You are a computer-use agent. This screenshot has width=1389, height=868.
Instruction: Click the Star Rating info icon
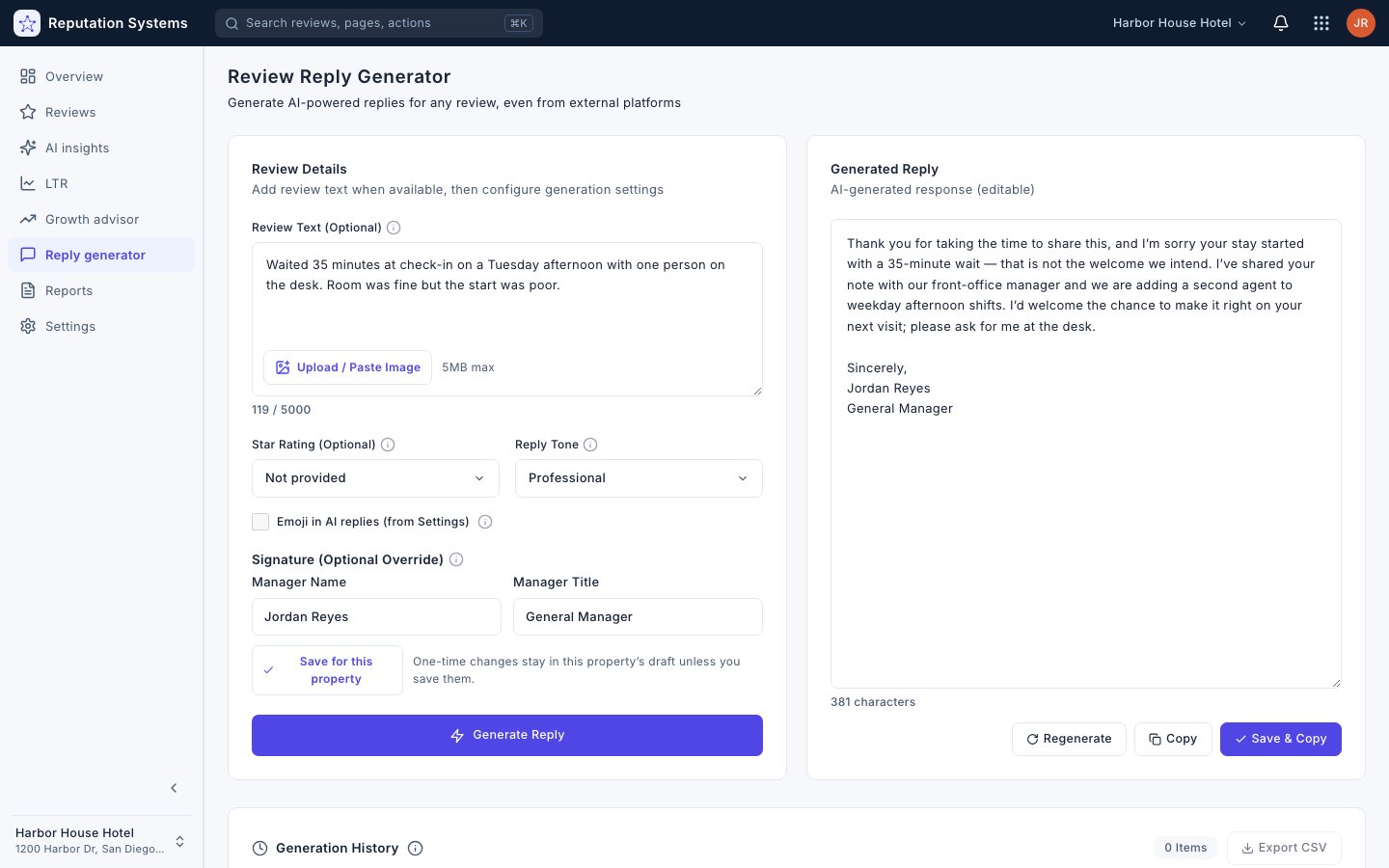(388, 445)
